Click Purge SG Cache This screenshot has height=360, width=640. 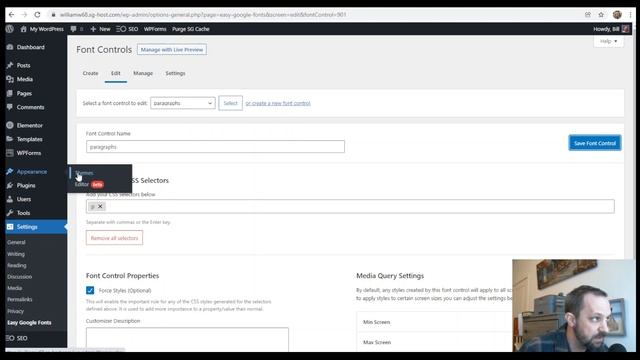[x=191, y=29]
